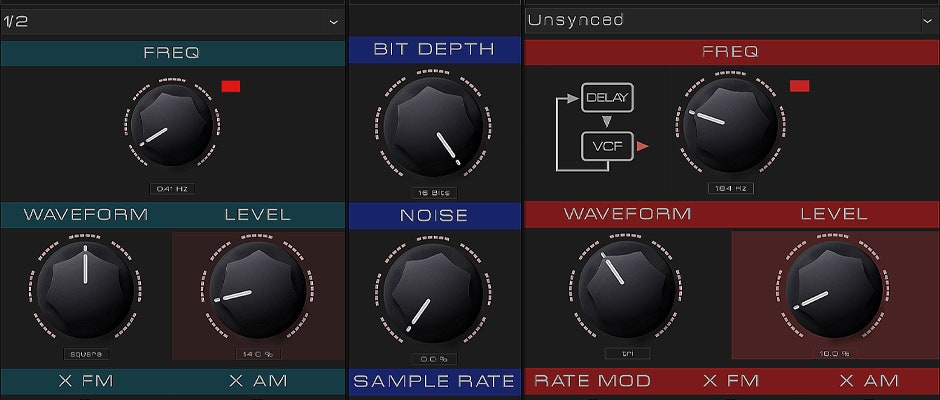The width and height of the screenshot is (940, 400).
Task: Click the RATE MOD section label
Action: pyautogui.click(x=592, y=381)
